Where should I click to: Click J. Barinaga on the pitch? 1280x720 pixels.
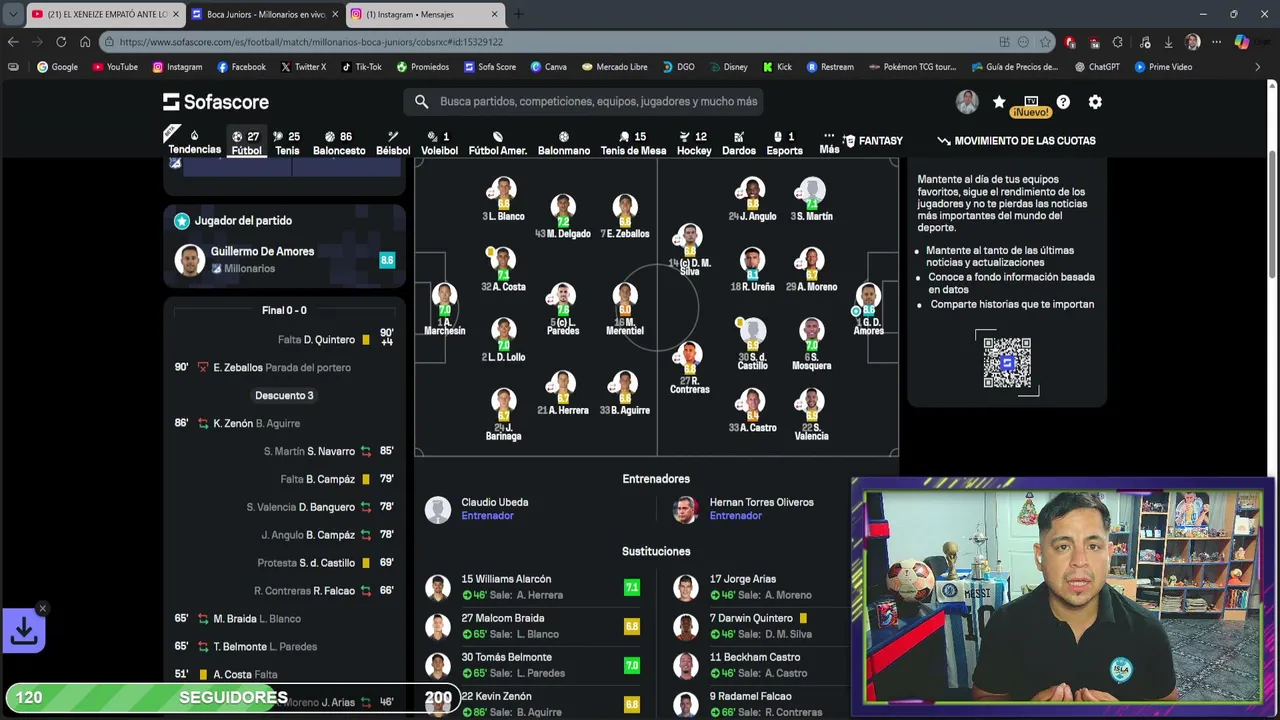coord(503,415)
